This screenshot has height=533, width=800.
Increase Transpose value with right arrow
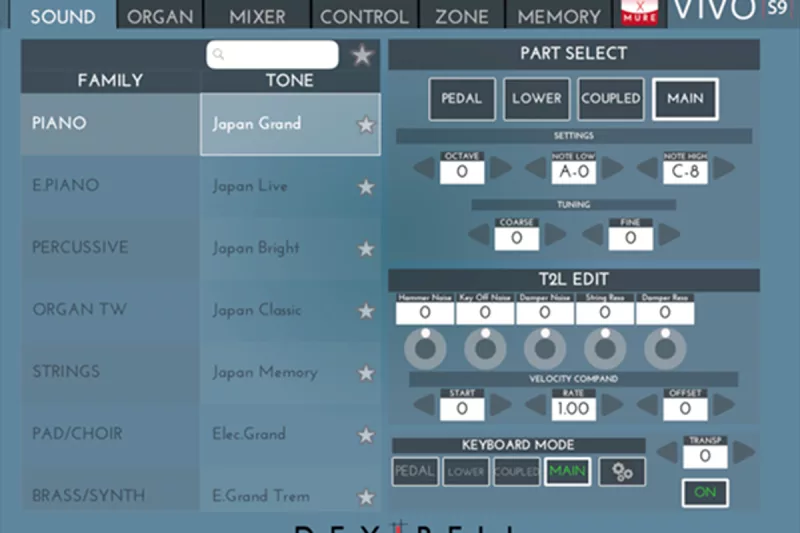click(744, 453)
